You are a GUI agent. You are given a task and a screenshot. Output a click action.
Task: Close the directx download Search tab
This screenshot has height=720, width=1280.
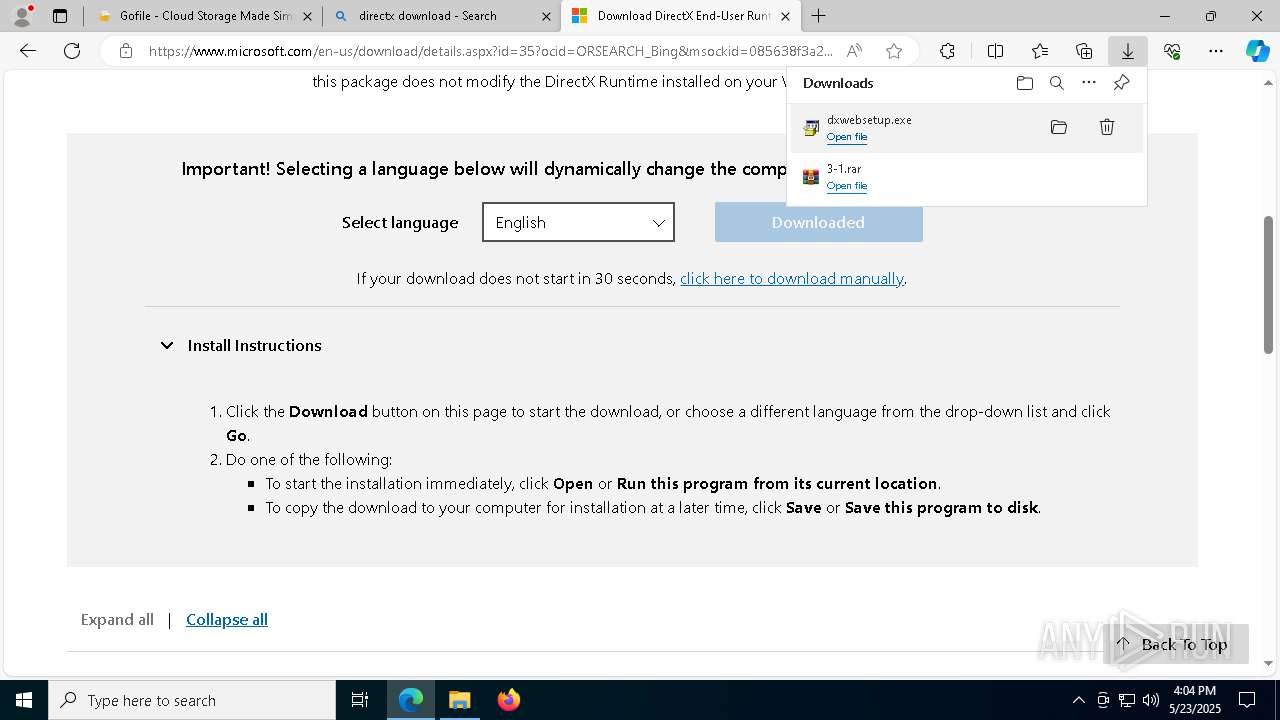tap(546, 16)
